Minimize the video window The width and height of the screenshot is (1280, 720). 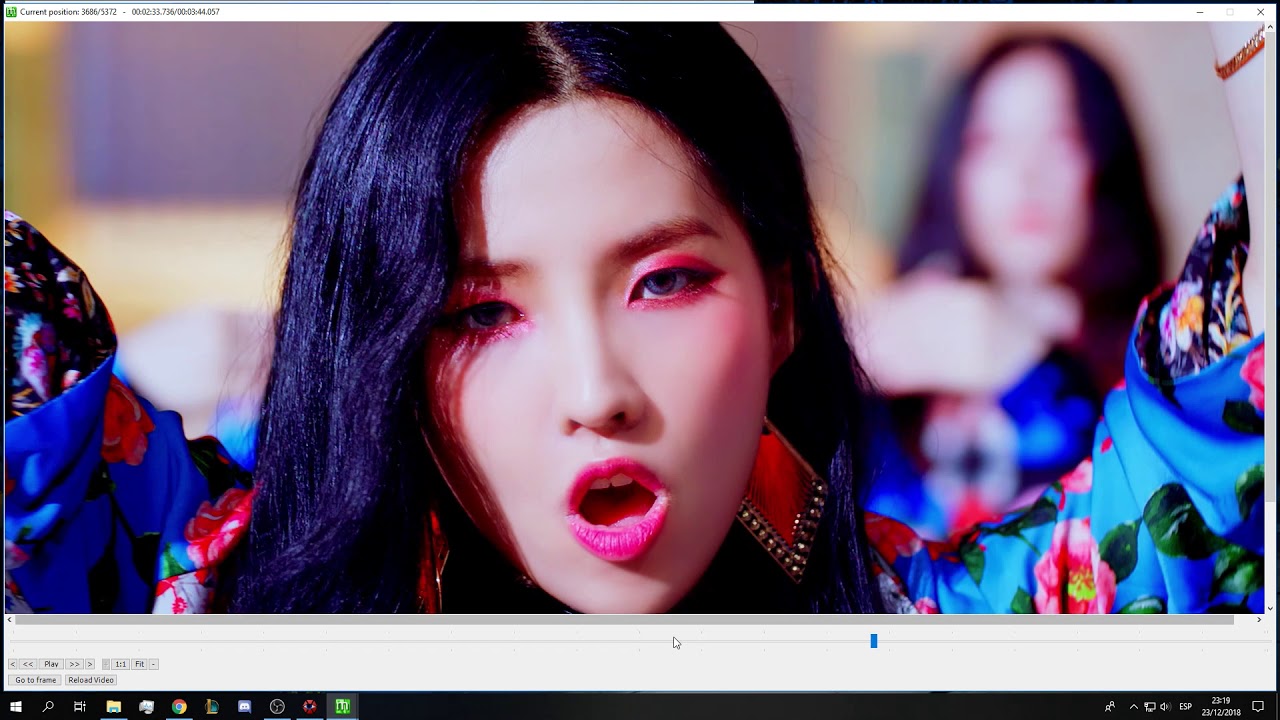pos(1200,12)
